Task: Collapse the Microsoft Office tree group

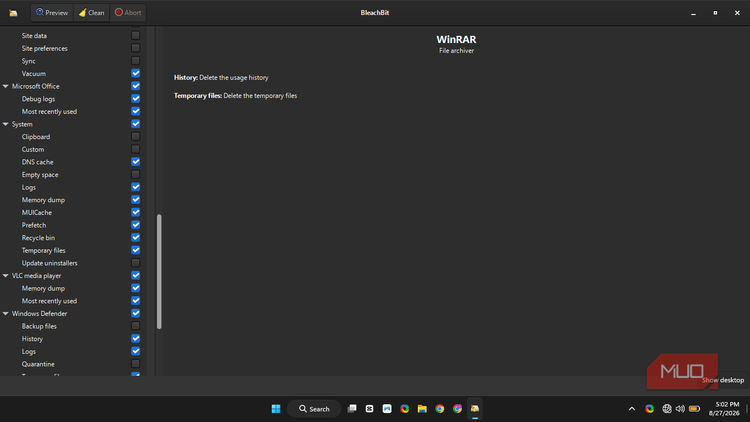Action: coord(6,86)
